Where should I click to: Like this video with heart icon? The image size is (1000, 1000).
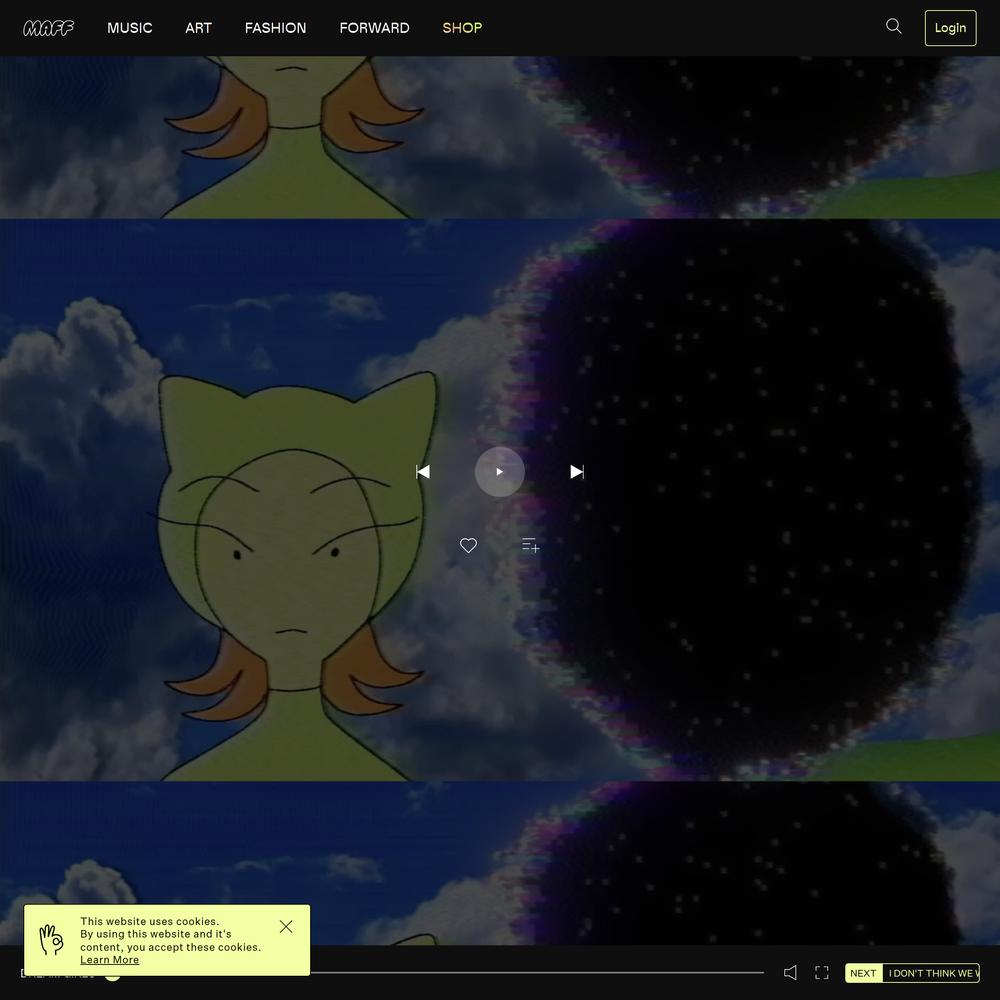point(468,545)
